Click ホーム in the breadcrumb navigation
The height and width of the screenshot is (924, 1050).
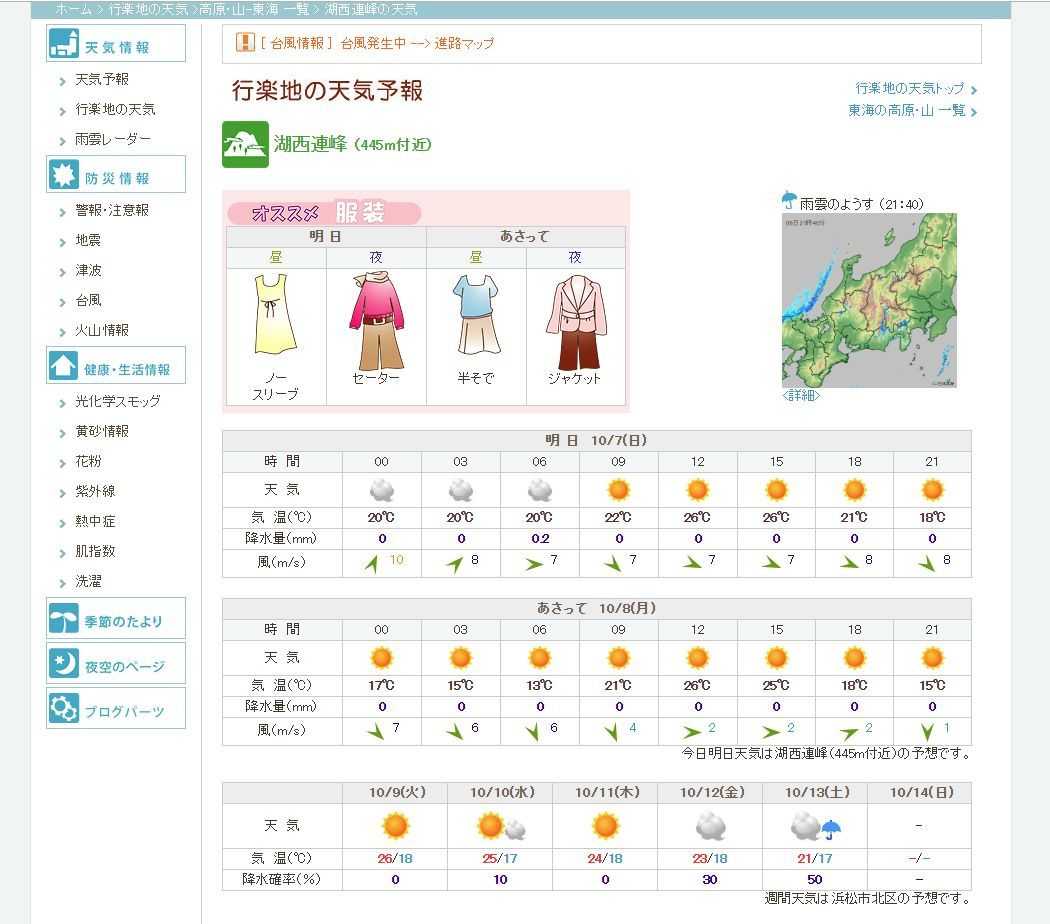click(73, 9)
